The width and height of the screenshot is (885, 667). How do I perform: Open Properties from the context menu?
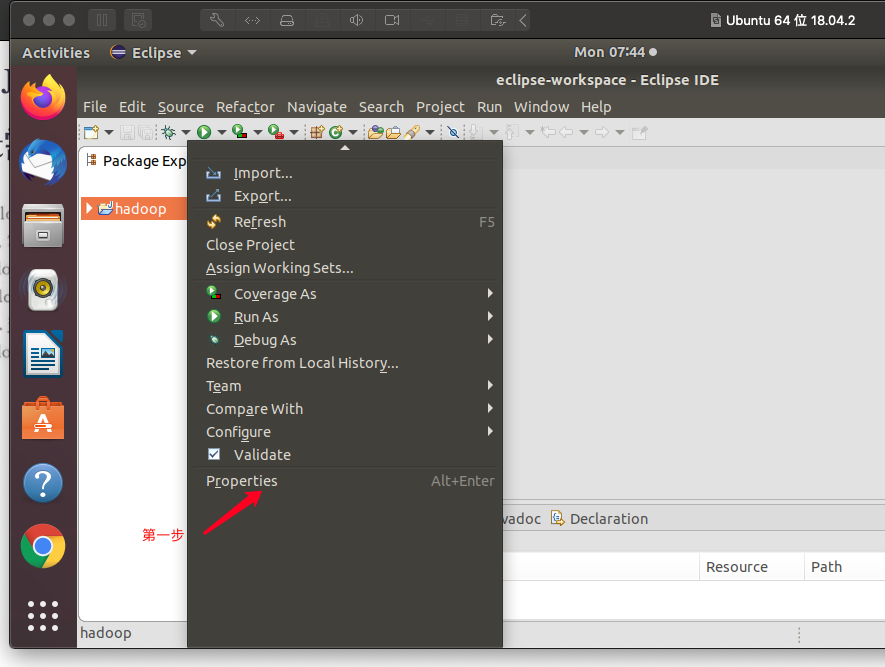pyautogui.click(x=345, y=481)
